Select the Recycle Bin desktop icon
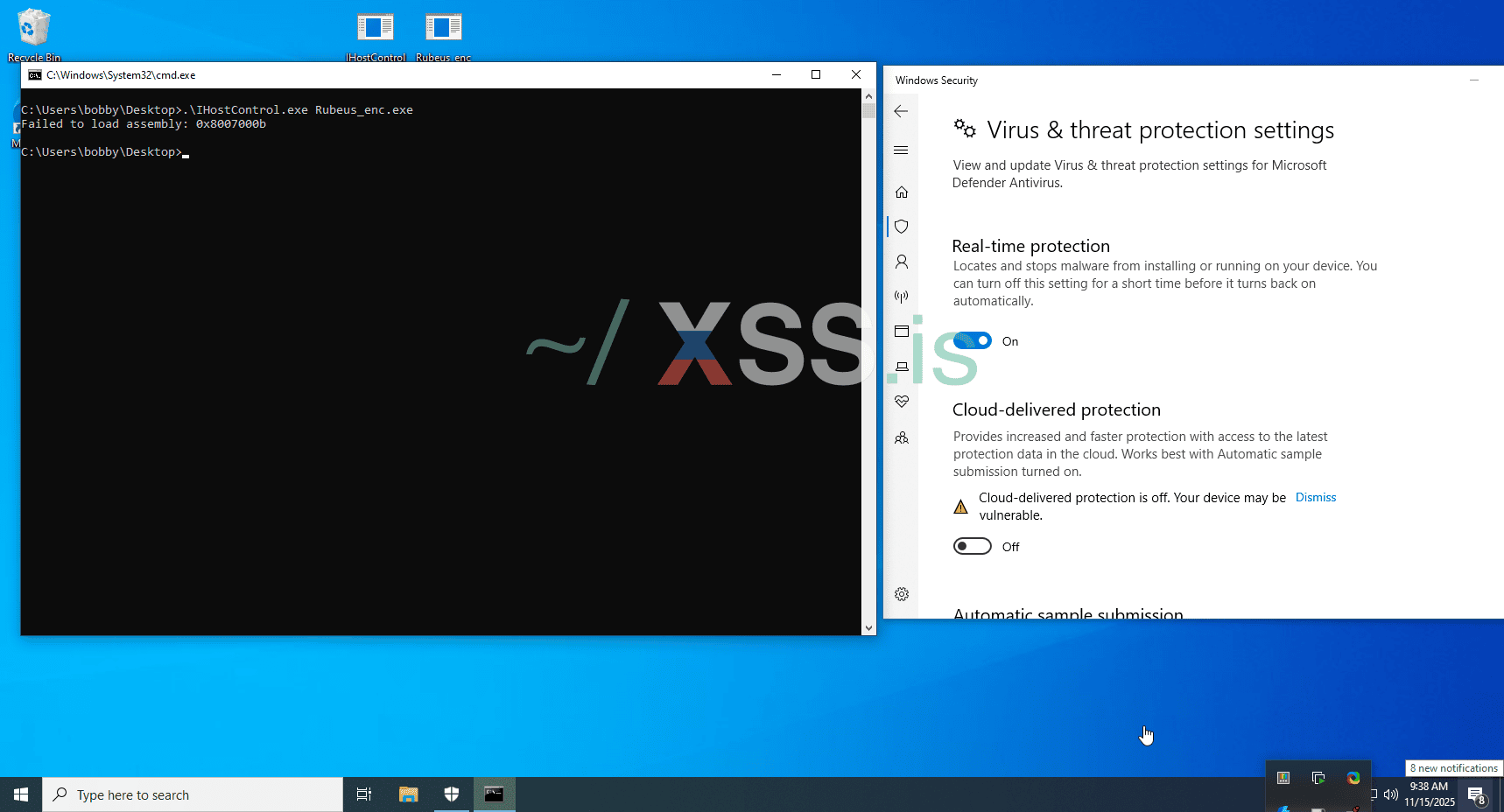Screen dimensions: 1504x812 [x=34, y=35]
